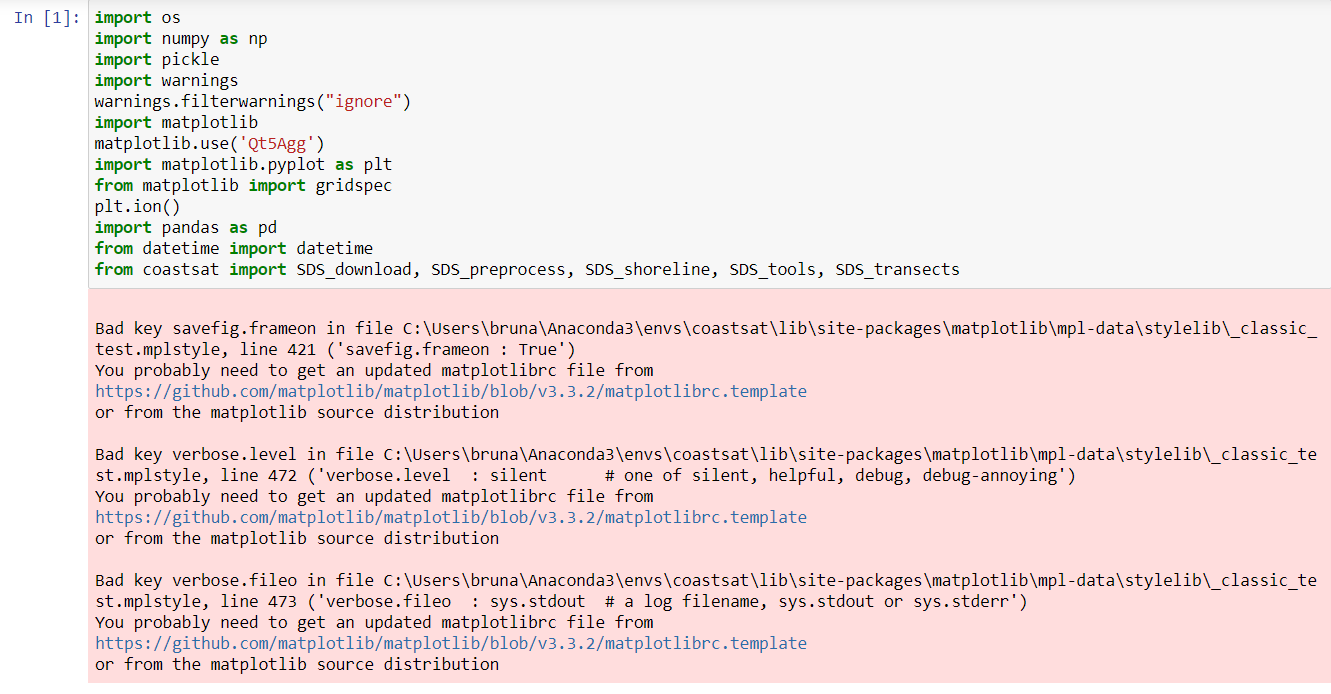Click SDS_download in the import line
This screenshot has height=694, width=1331.
(354, 270)
